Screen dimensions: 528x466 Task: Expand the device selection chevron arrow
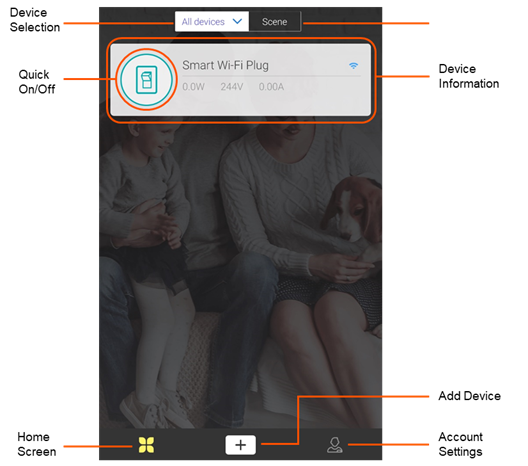click(237, 22)
